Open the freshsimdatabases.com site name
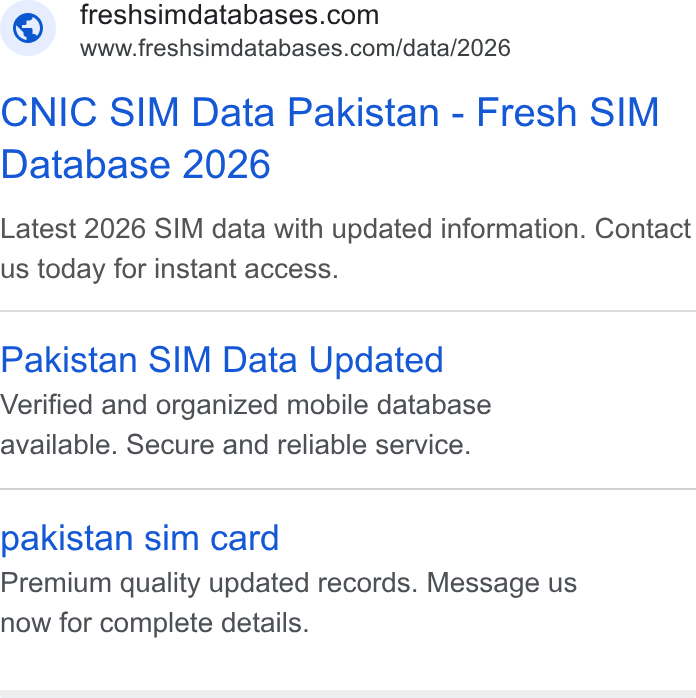 (229, 15)
